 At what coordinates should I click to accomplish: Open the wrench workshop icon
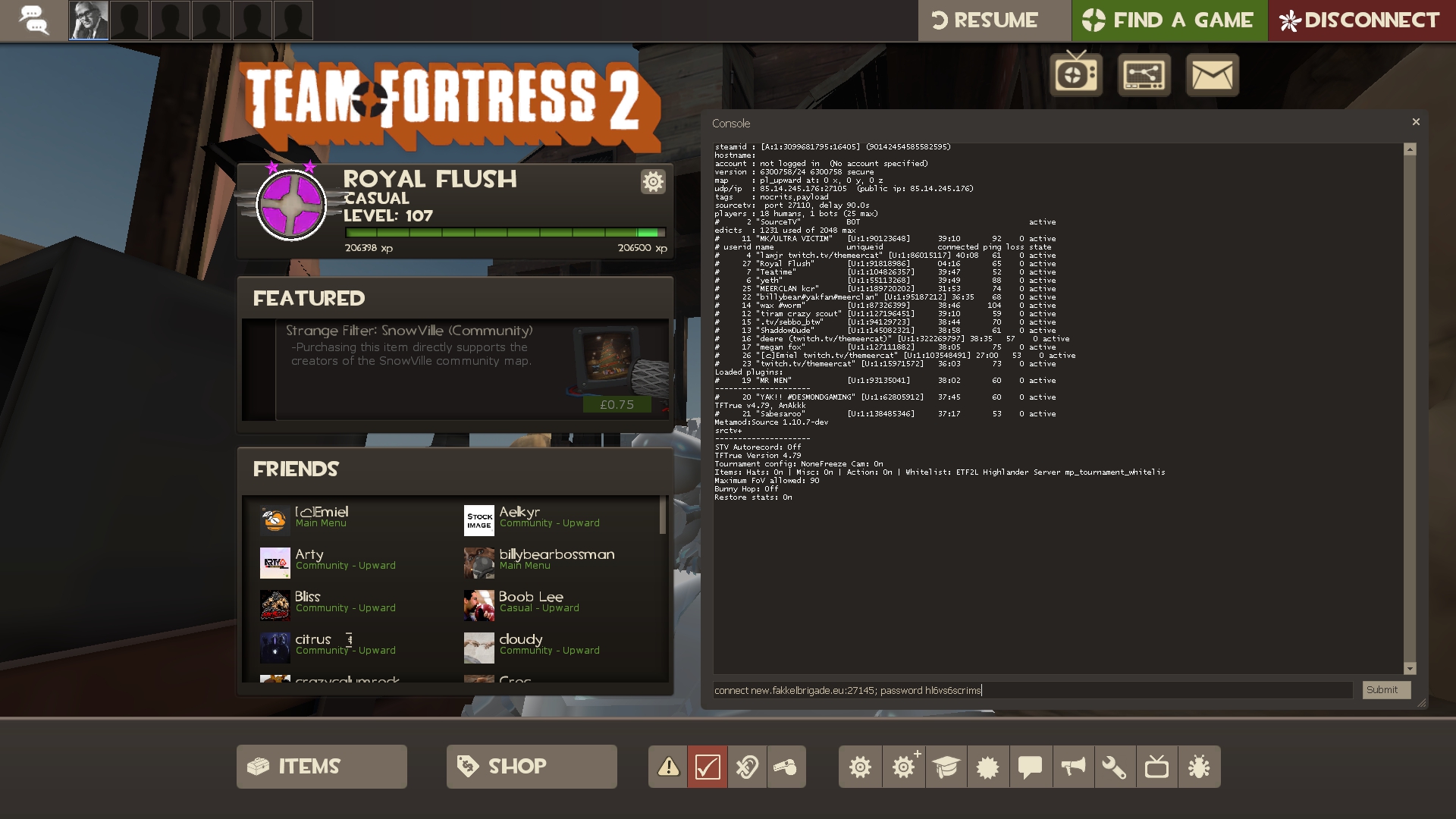click(x=1114, y=767)
